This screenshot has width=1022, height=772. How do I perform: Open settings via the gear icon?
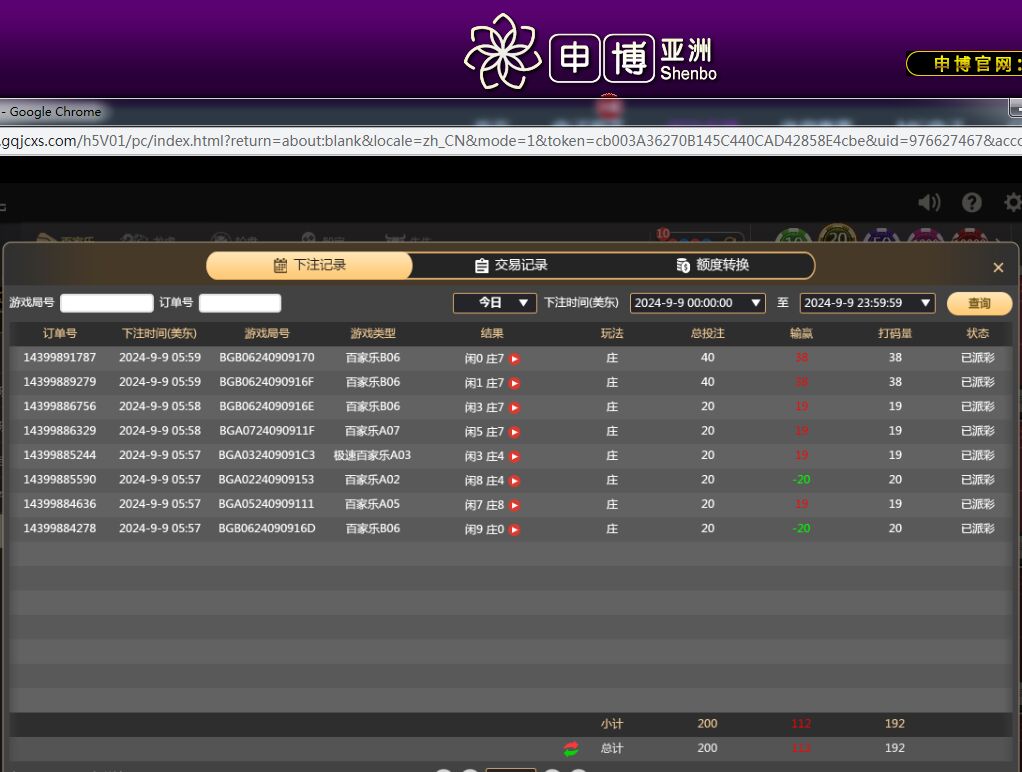(1011, 203)
